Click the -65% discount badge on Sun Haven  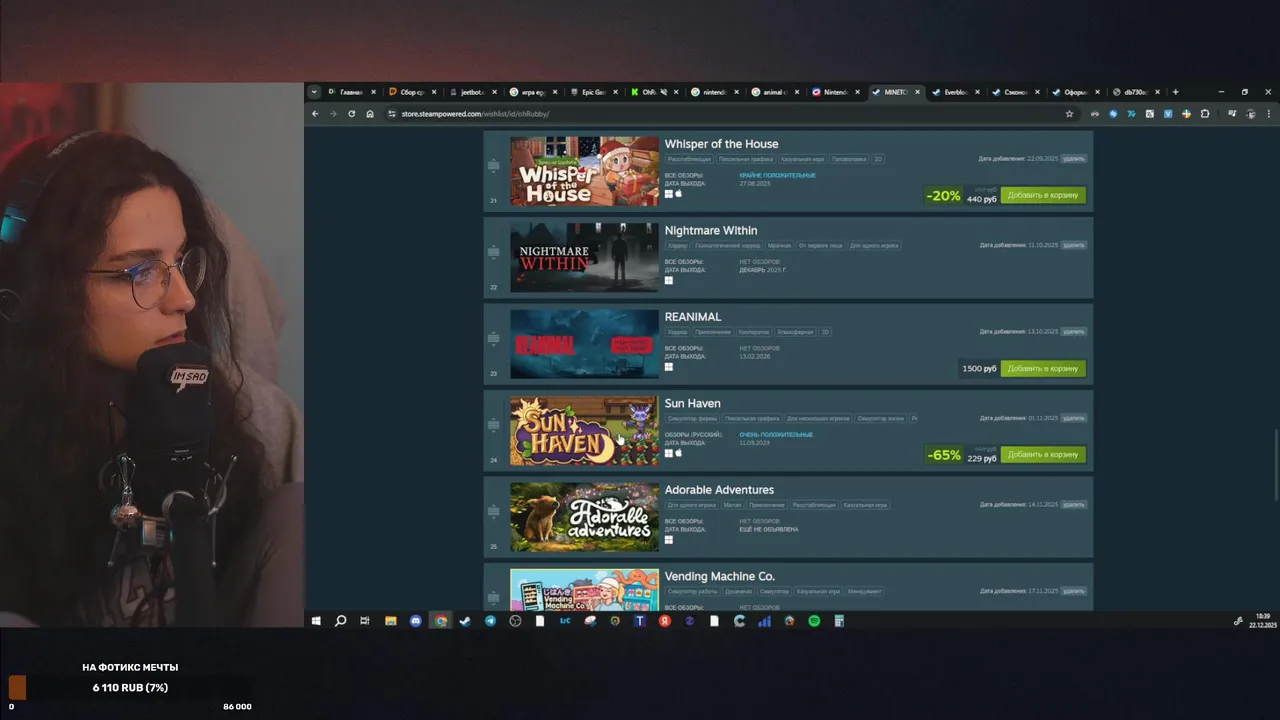[x=943, y=455]
